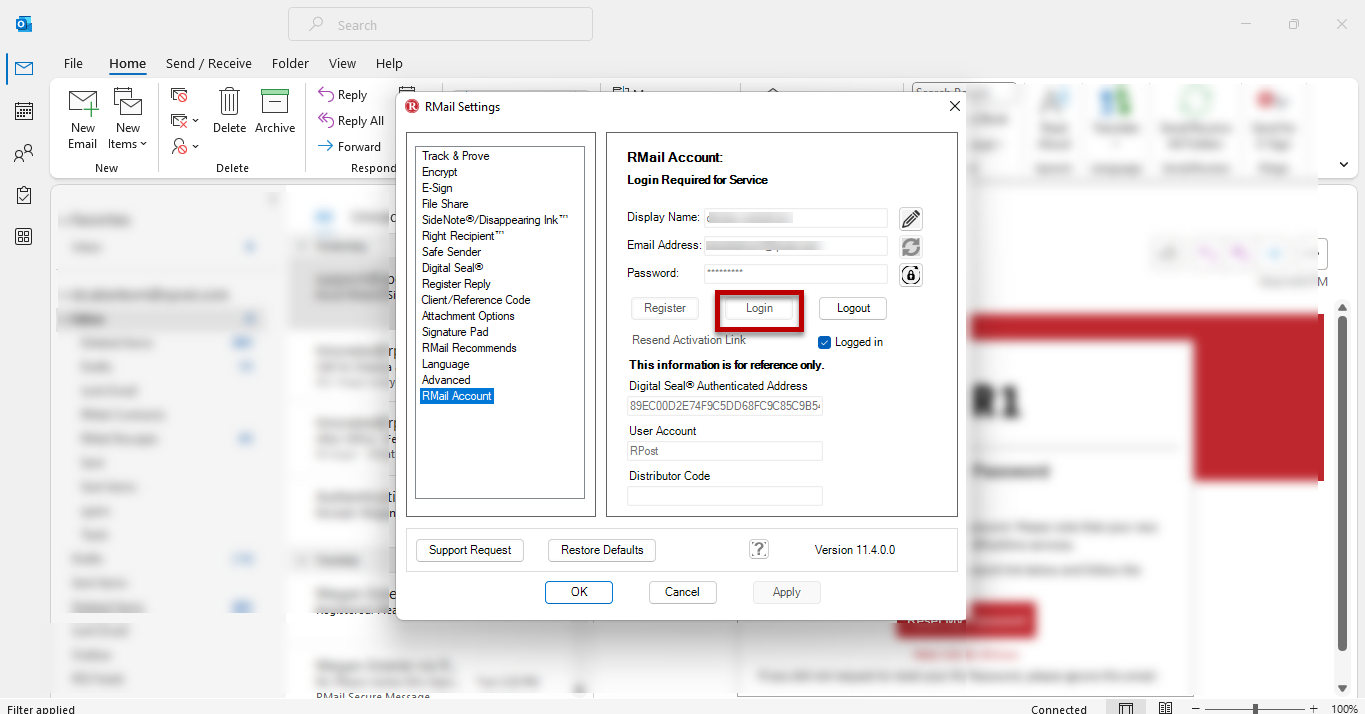Open the RMail help question mark icon
This screenshot has width=1365, height=714.
759,549
